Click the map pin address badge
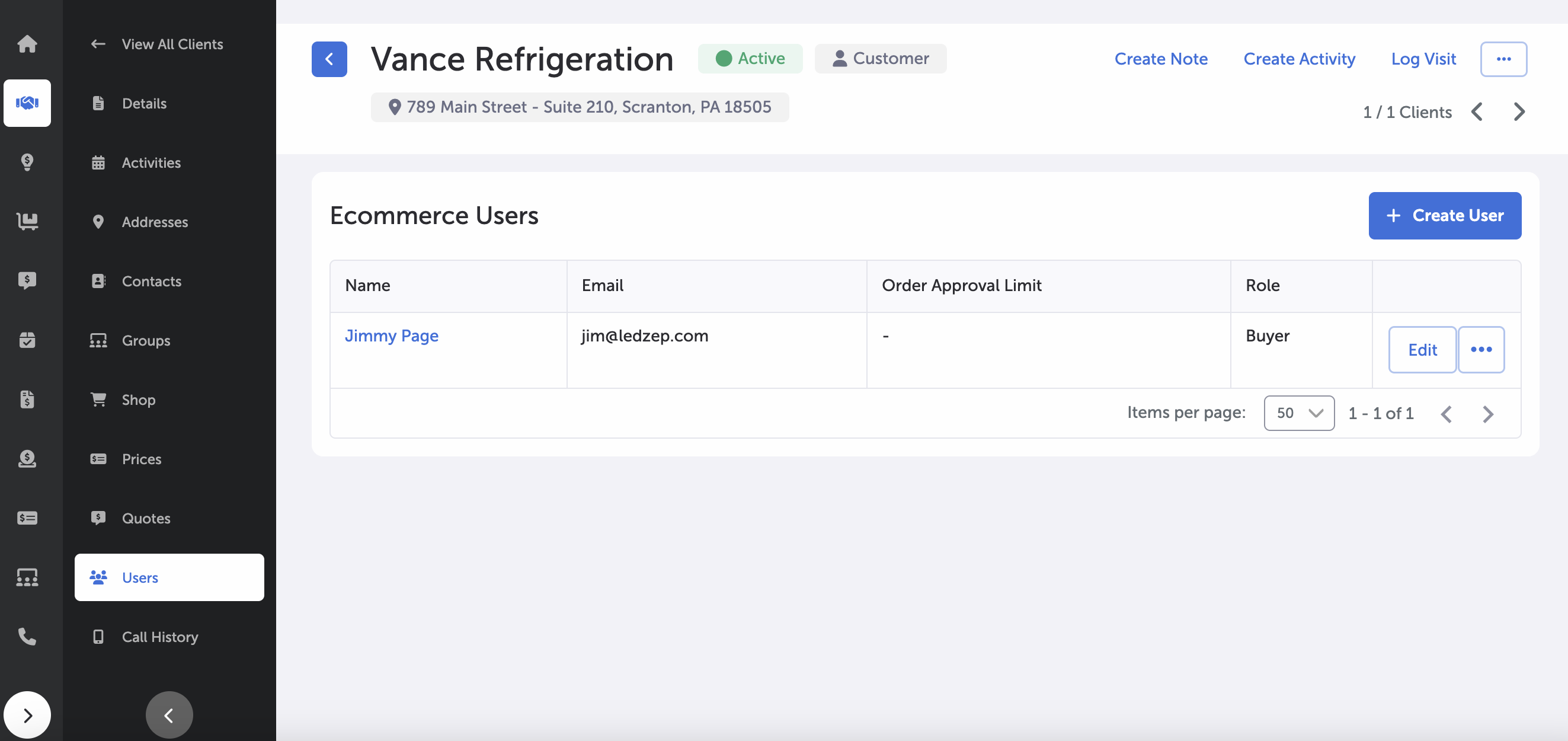The image size is (1568, 741). 580,107
